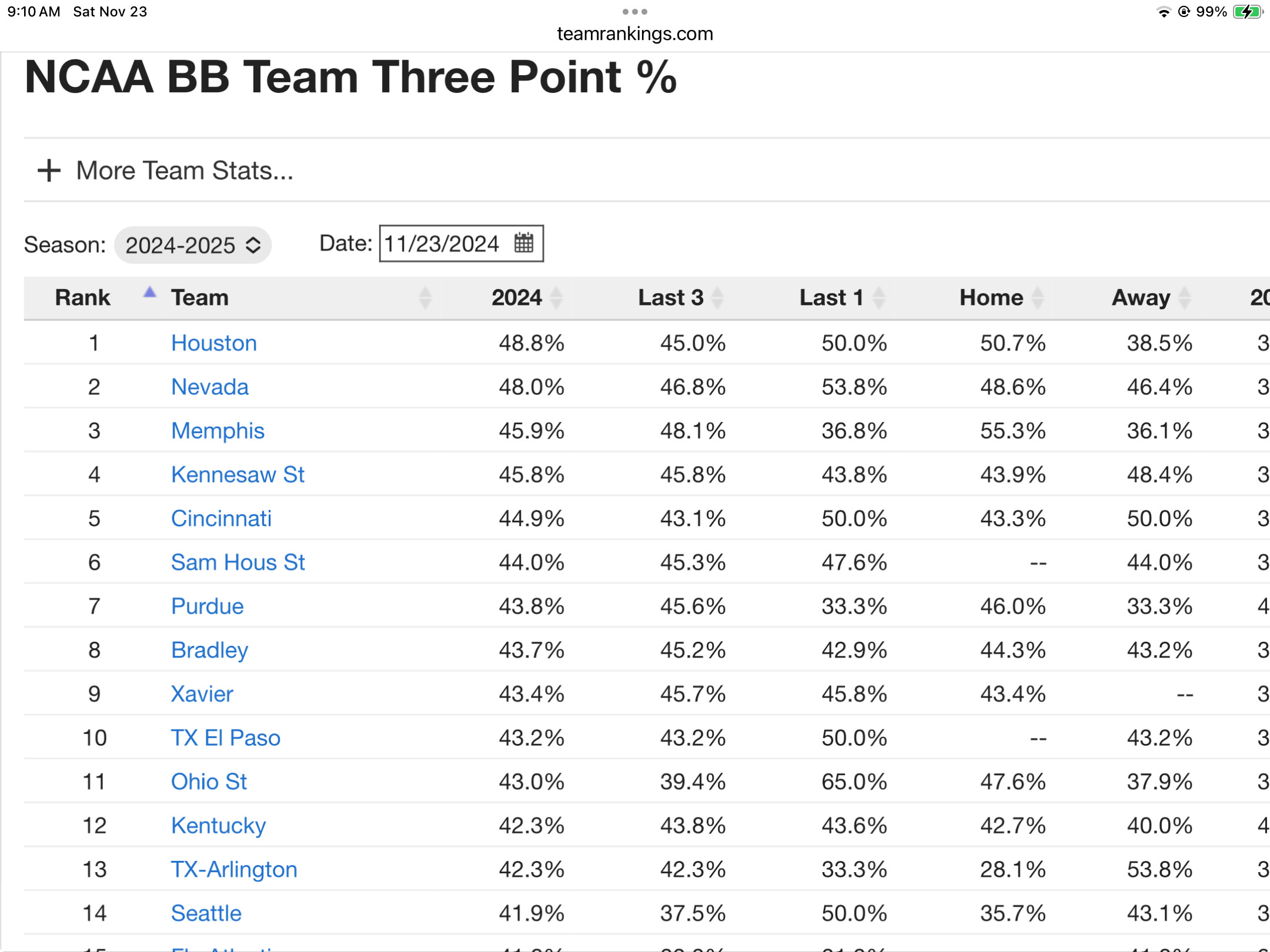
Task: Click the Rank column sort arrow
Action: click(150, 292)
